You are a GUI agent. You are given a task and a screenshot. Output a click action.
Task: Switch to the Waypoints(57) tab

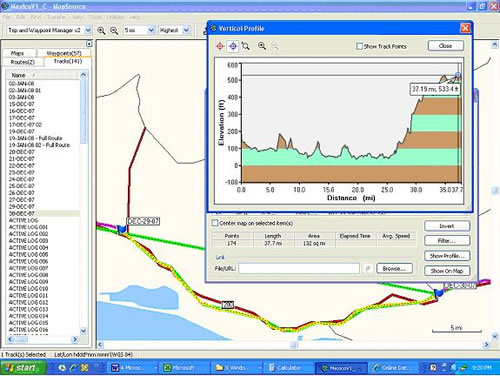pyautogui.click(x=64, y=53)
